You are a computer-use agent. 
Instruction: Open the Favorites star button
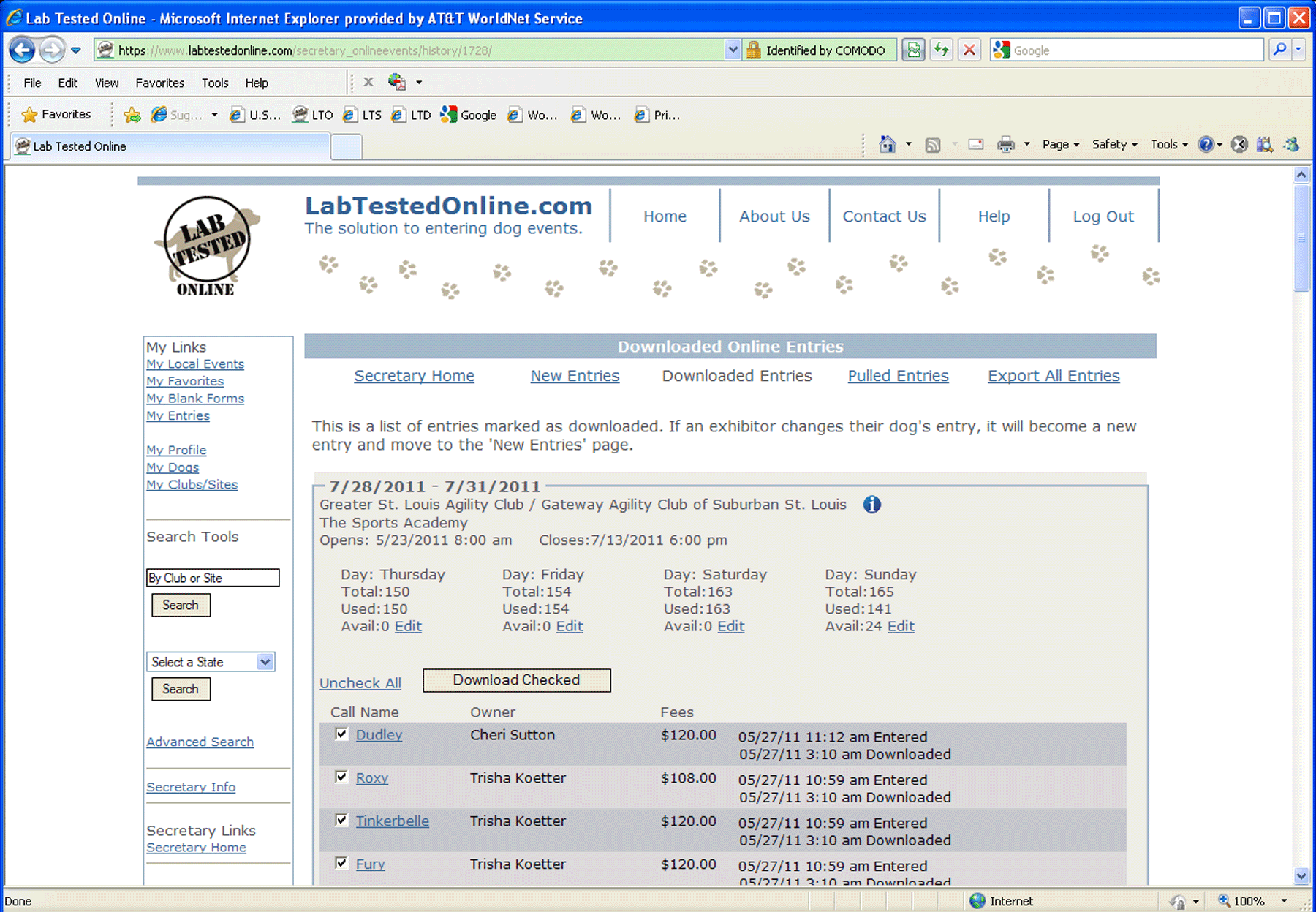click(56, 114)
